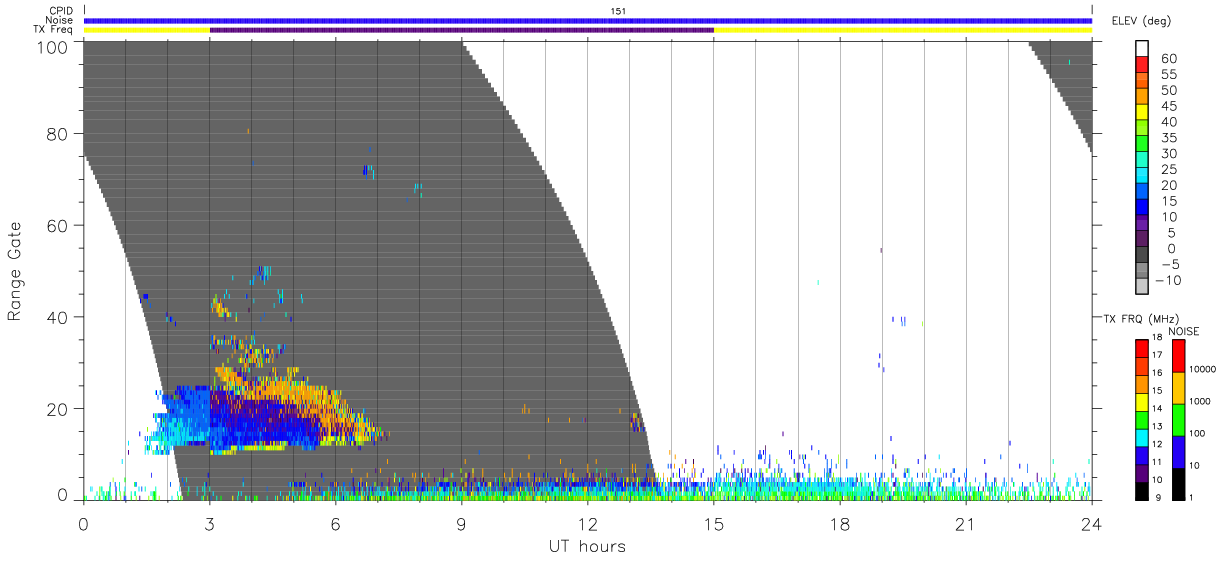Pick the red segment of the ELEV color bar
1228x567 pixels.
[1142, 66]
